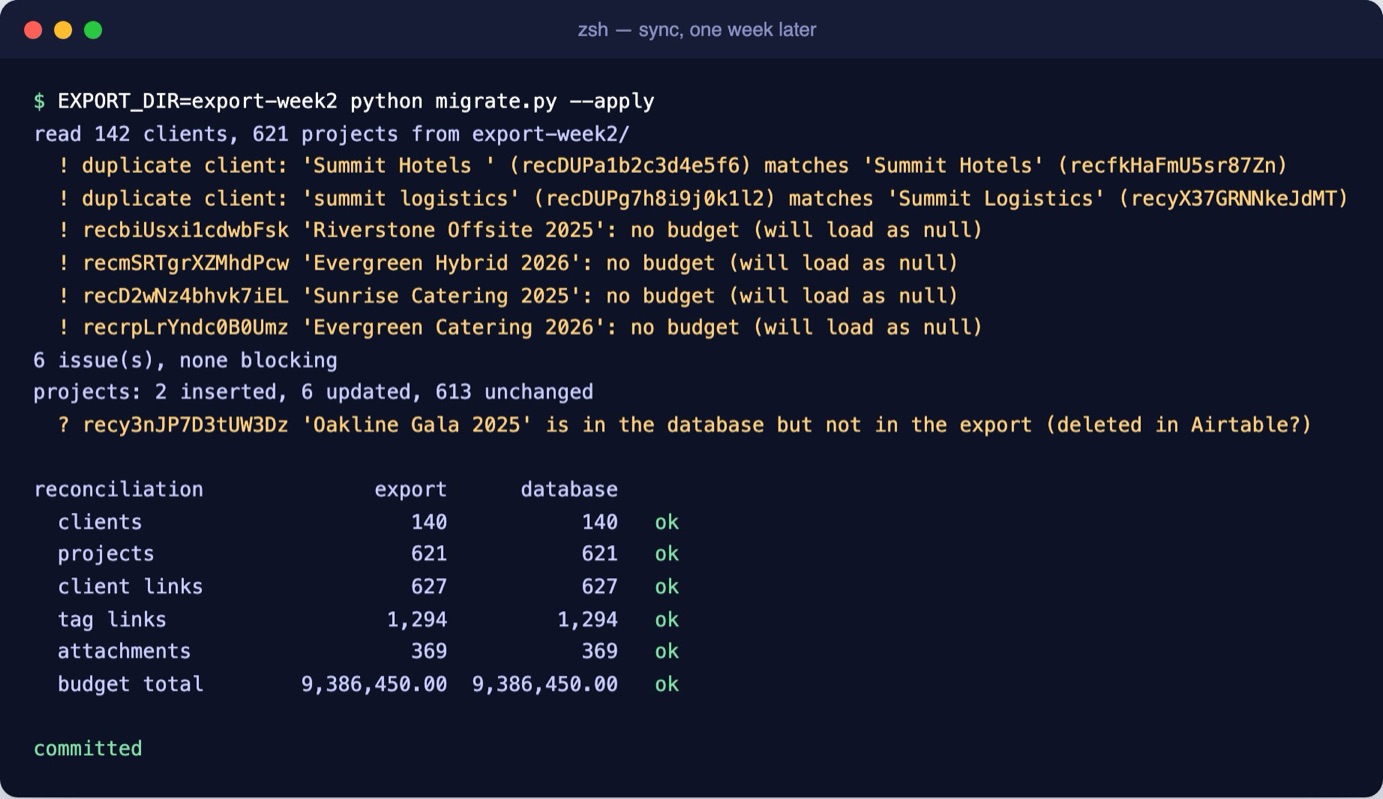Click the 'reconciliation' table heading
1383x799 pixels.
(119, 490)
